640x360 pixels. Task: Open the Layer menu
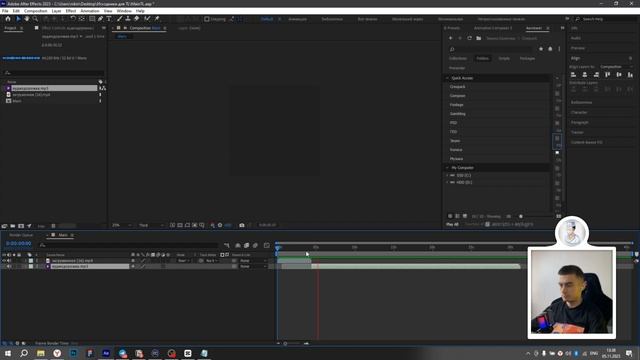click(x=56, y=11)
